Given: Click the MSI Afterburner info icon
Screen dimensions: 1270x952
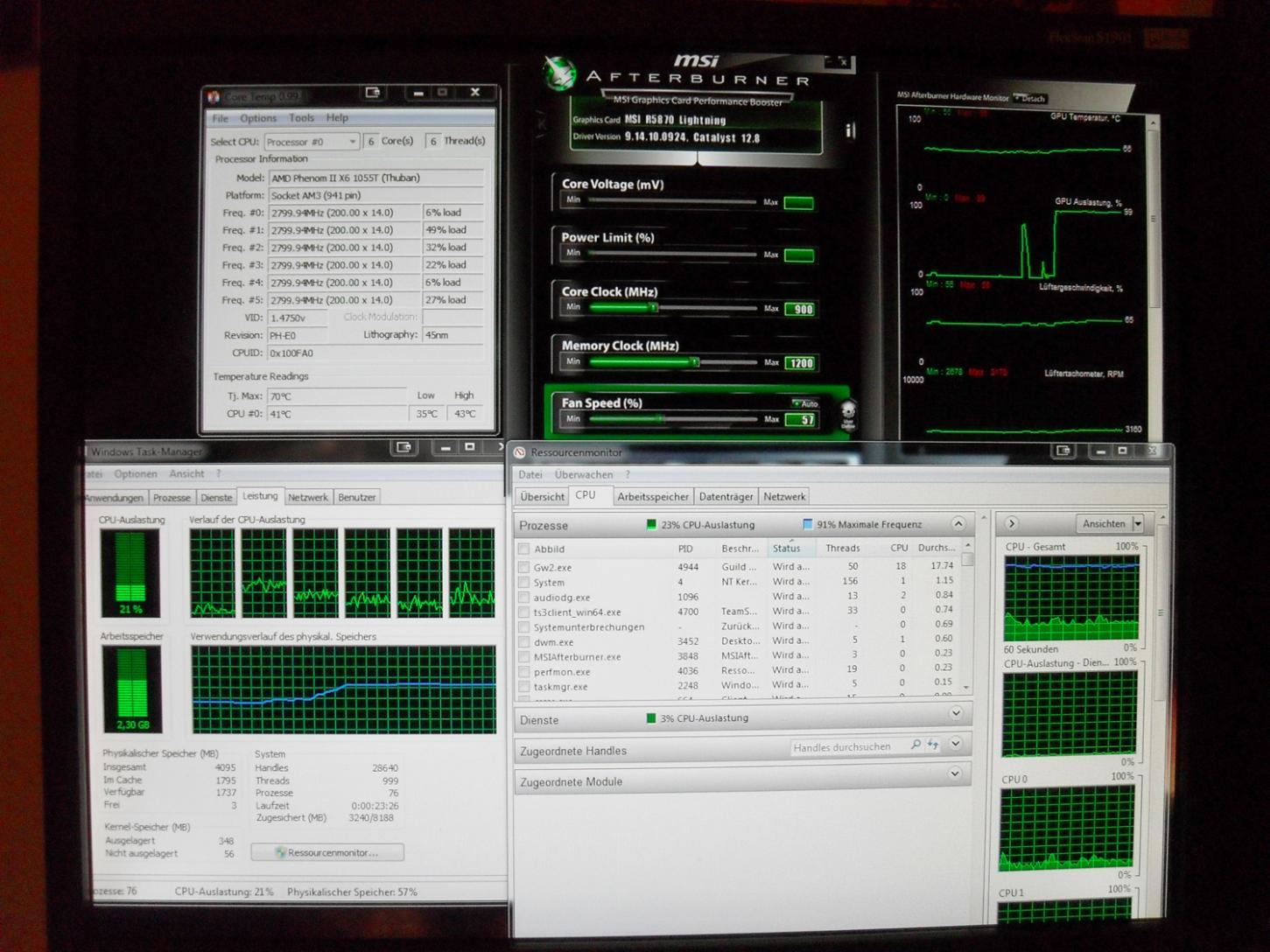Looking at the screenshot, I should (848, 131).
